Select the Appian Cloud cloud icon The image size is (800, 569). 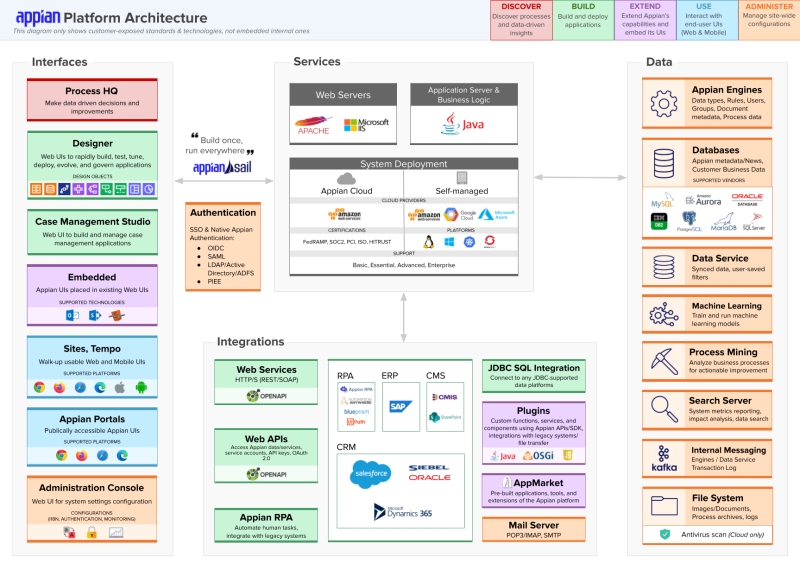click(x=346, y=178)
